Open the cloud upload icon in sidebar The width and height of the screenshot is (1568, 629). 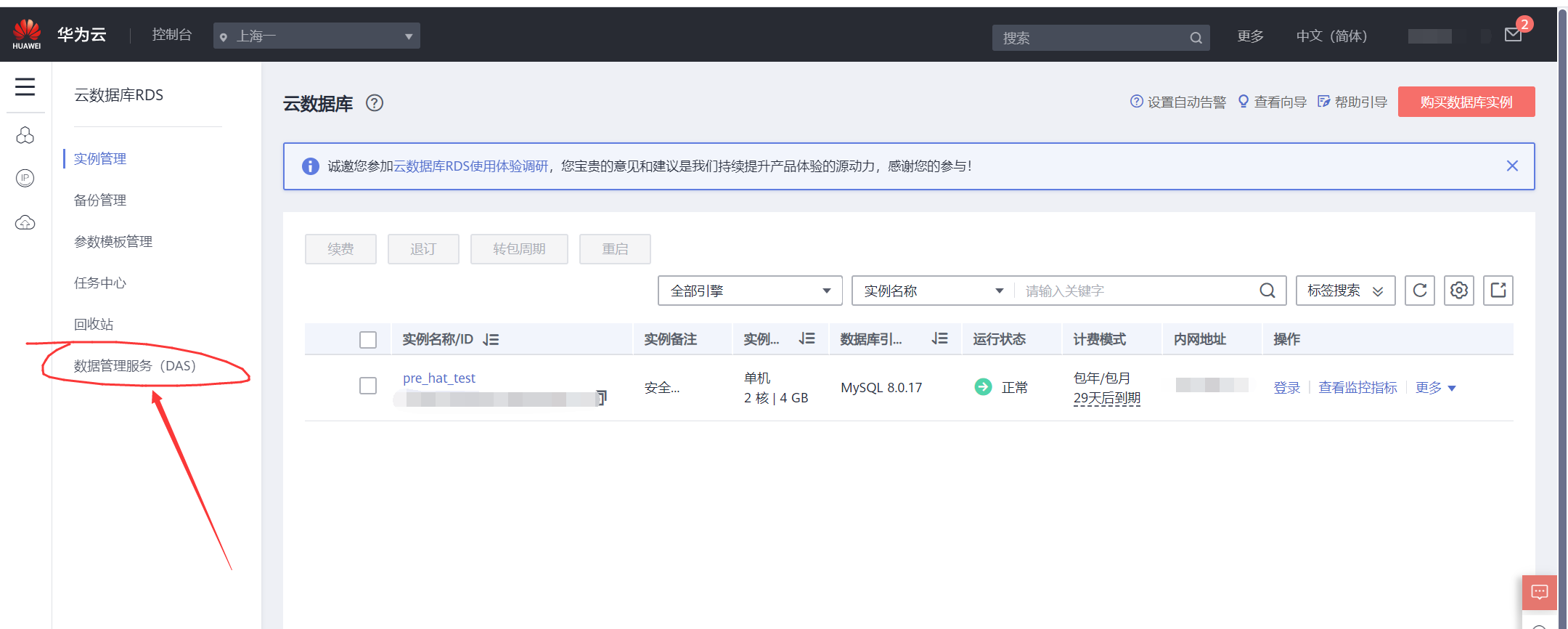(x=25, y=222)
